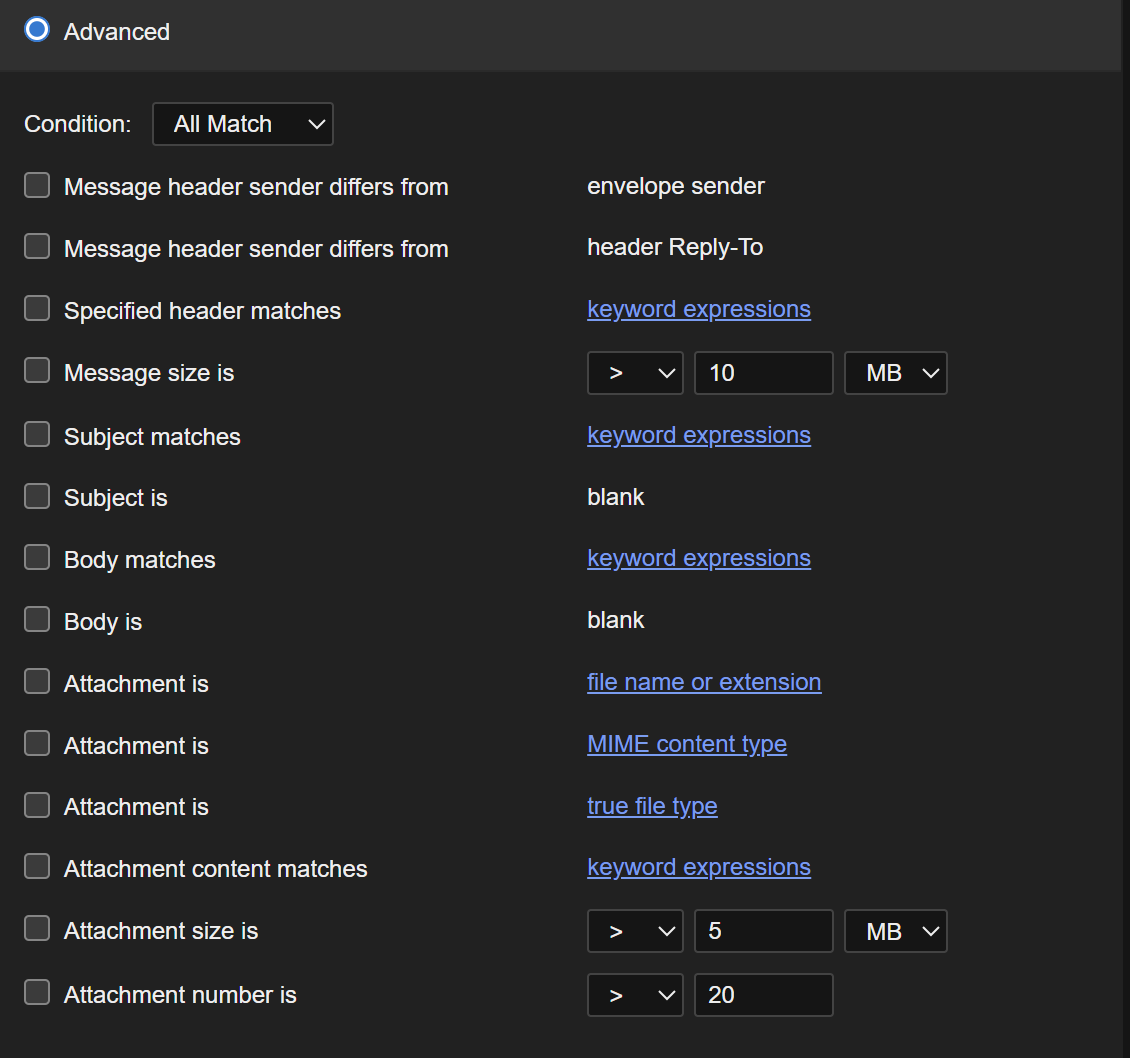This screenshot has height=1058, width=1130.
Task: Open Body matches keyword expressions link
Action: click(x=698, y=558)
